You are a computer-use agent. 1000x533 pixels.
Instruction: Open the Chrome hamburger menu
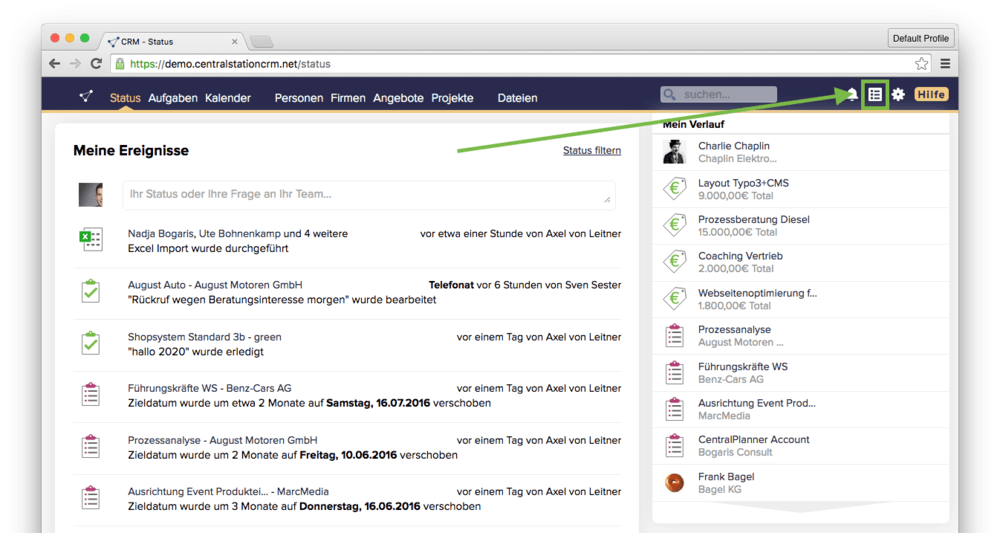point(945,63)
